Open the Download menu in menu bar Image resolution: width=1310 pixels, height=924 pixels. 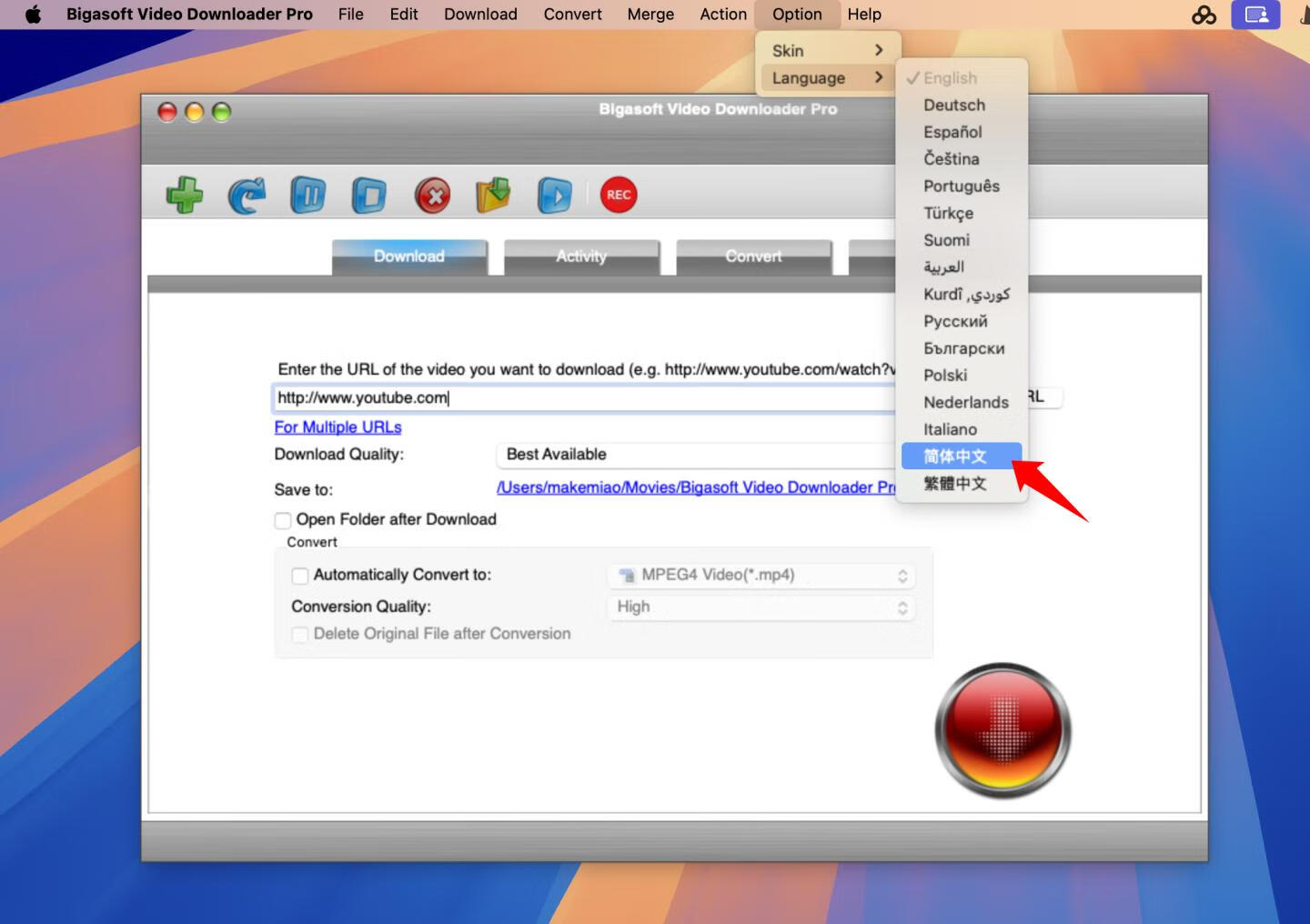tap(480, 15)
